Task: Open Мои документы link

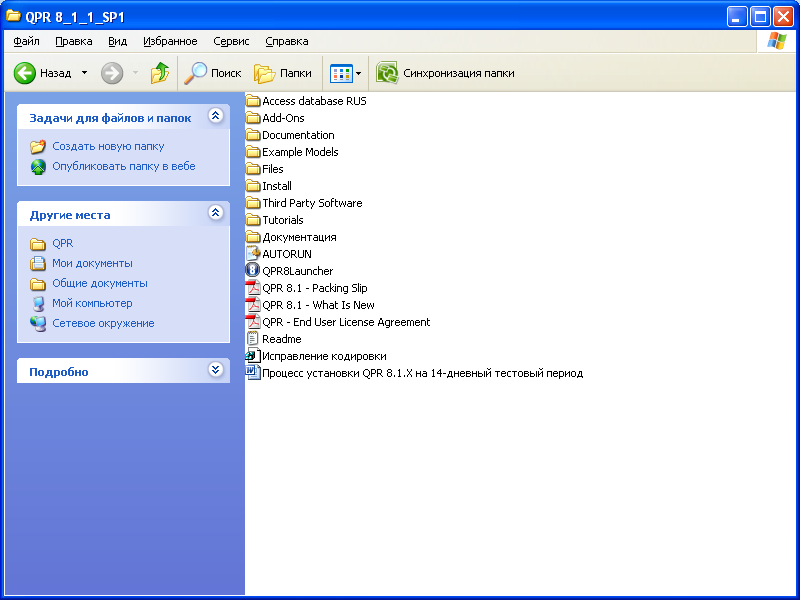Action: pyautogui.click(x=92, y=263)
